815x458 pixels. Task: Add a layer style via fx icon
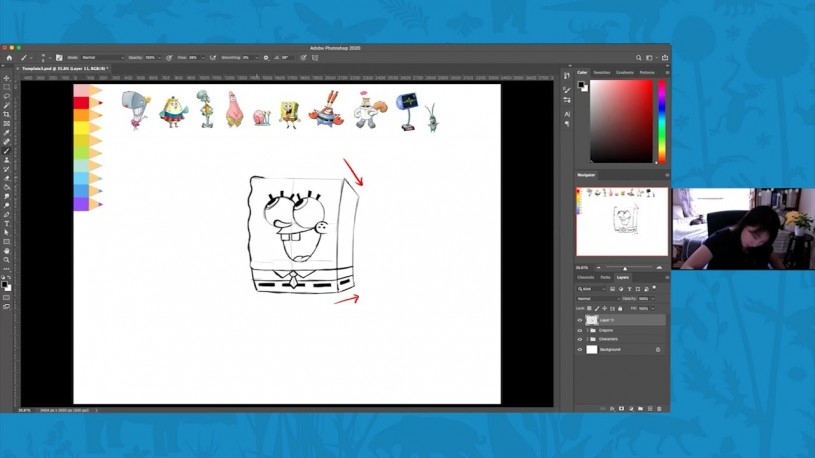(612, 408)
